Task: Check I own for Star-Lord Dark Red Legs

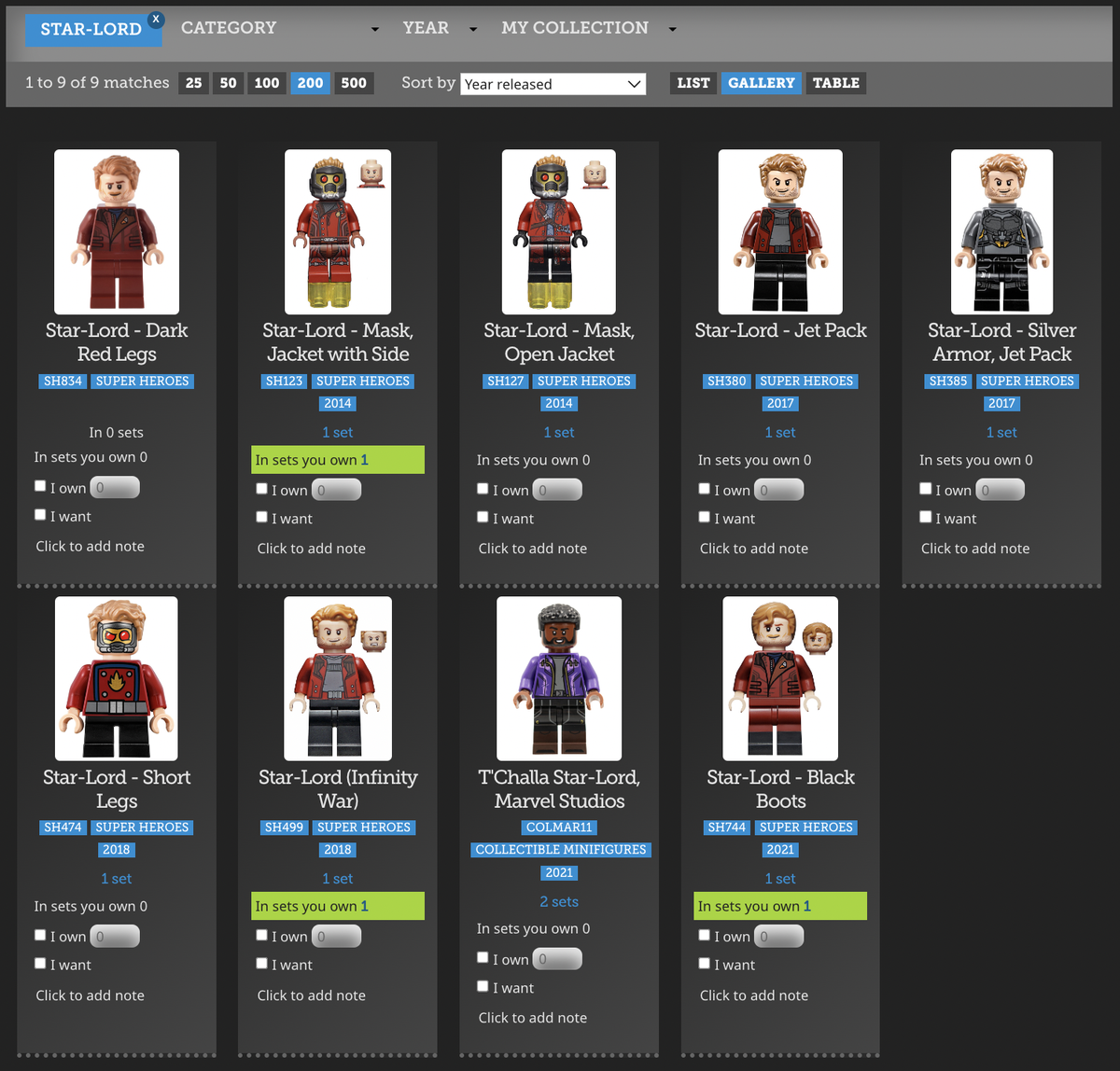Action: pos(40,486)
